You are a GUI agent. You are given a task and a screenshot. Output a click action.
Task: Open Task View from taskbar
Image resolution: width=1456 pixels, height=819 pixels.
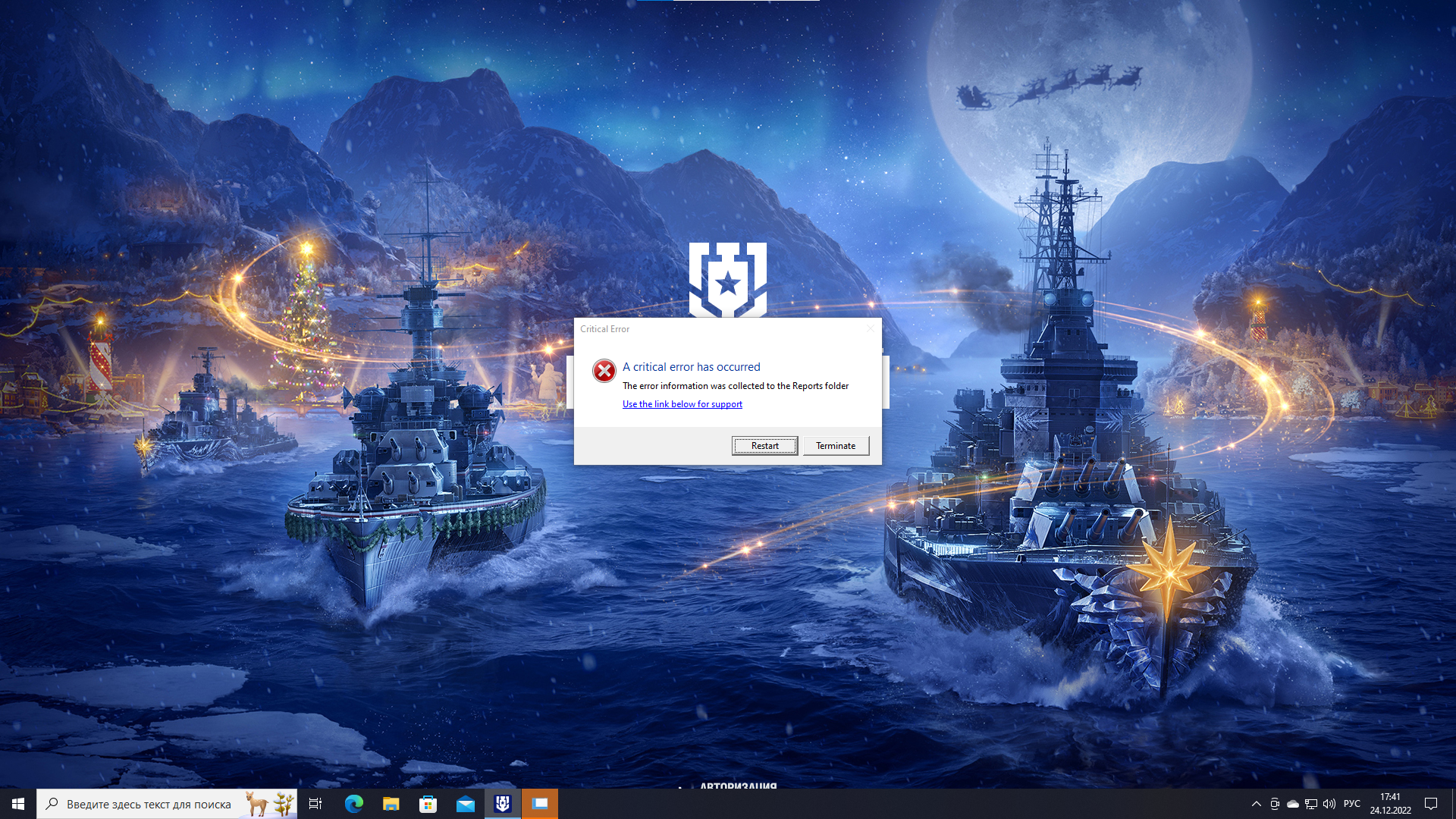(x=315, y=804)
